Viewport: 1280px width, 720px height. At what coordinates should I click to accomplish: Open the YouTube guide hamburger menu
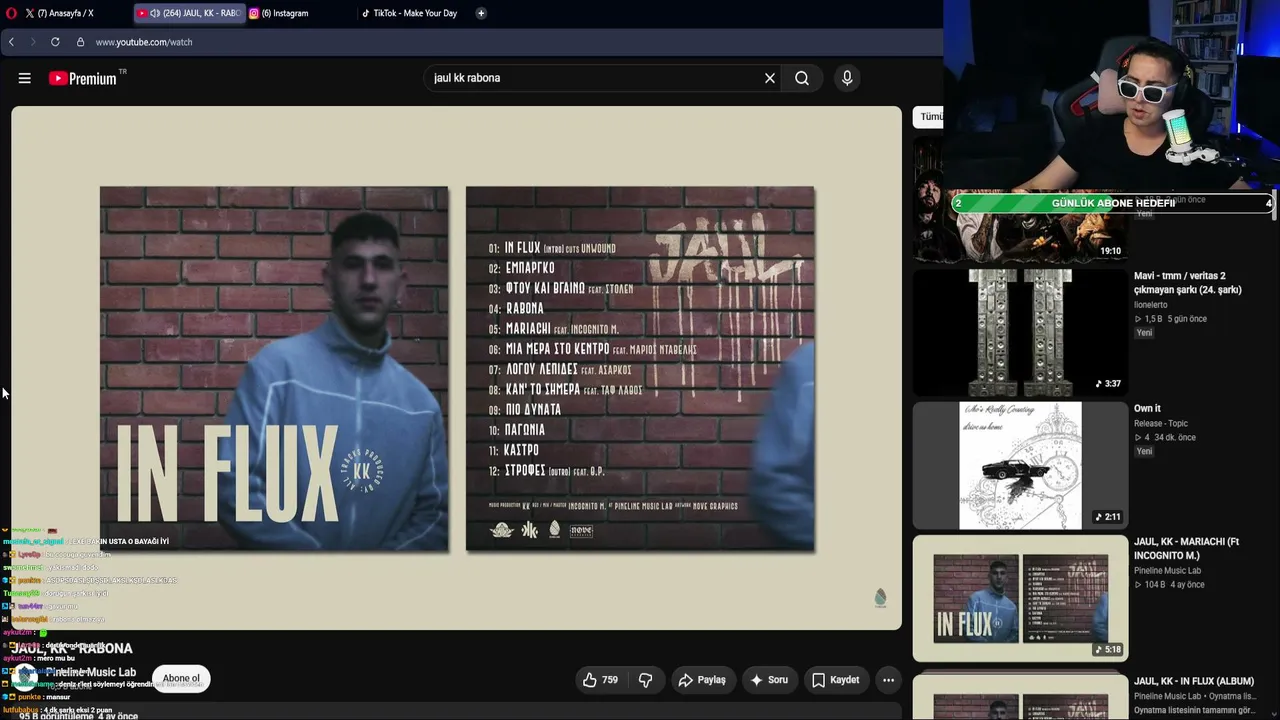pyautogui.click(x=25, y=78)
